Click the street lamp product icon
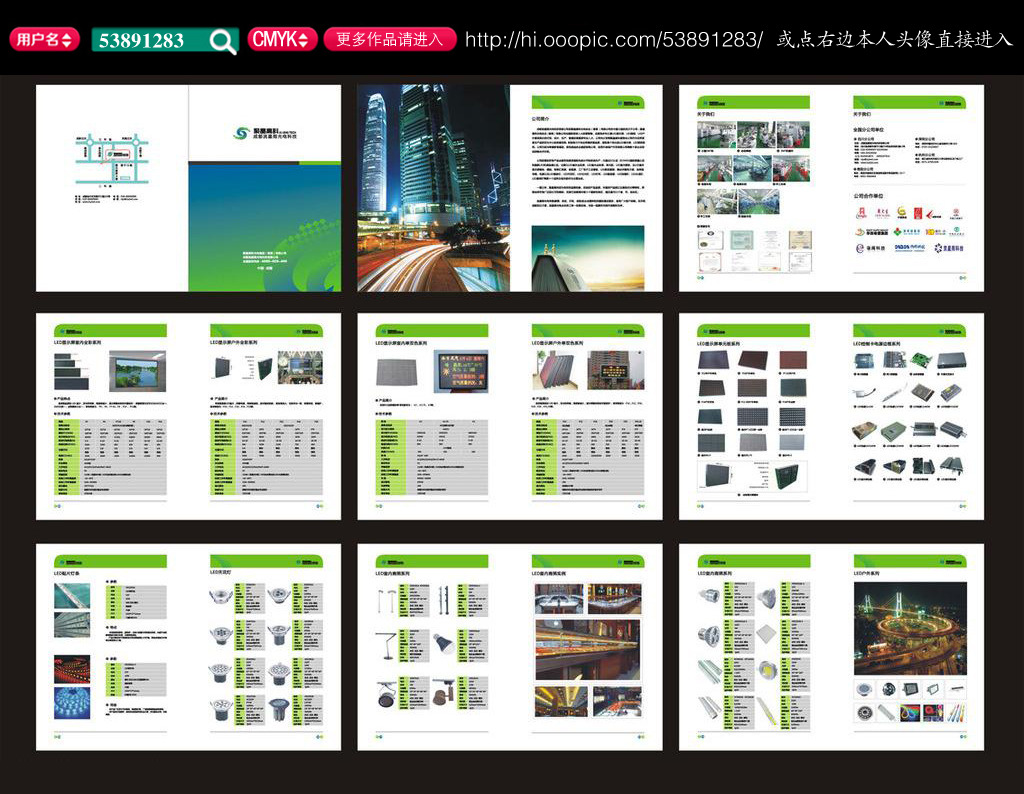The height and width of the screenshot is (794, 1024). [x=386, y=605]
